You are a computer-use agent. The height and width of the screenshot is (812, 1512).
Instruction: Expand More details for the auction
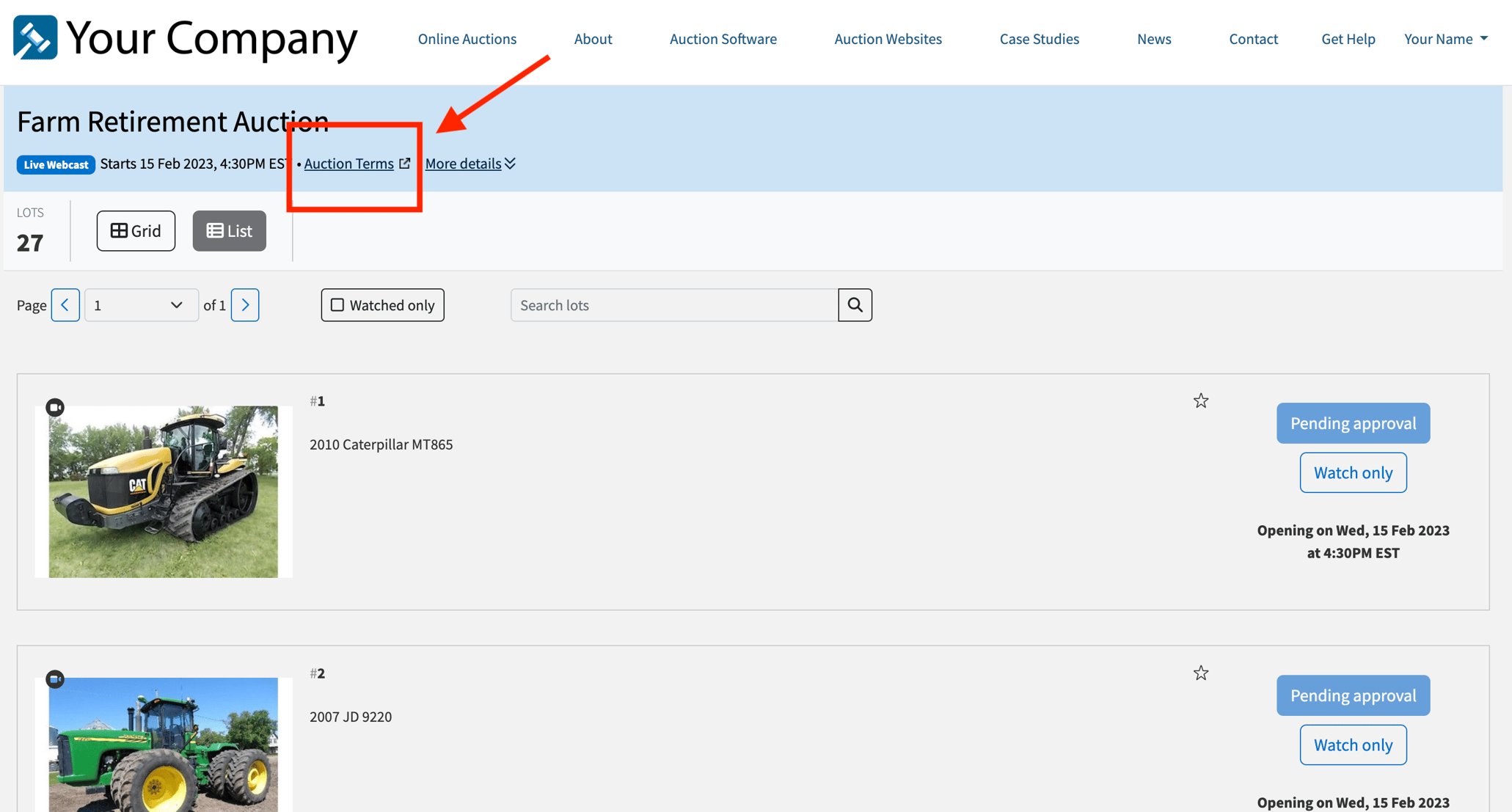pyautogui.click(x=470, y=164)
